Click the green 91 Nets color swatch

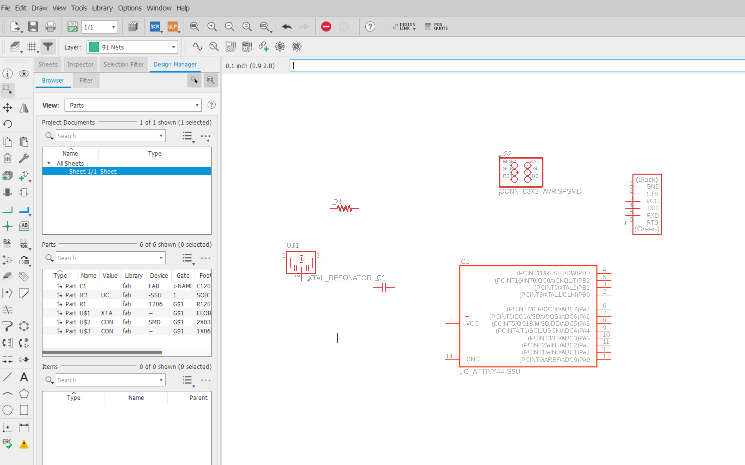coord(94,47)
